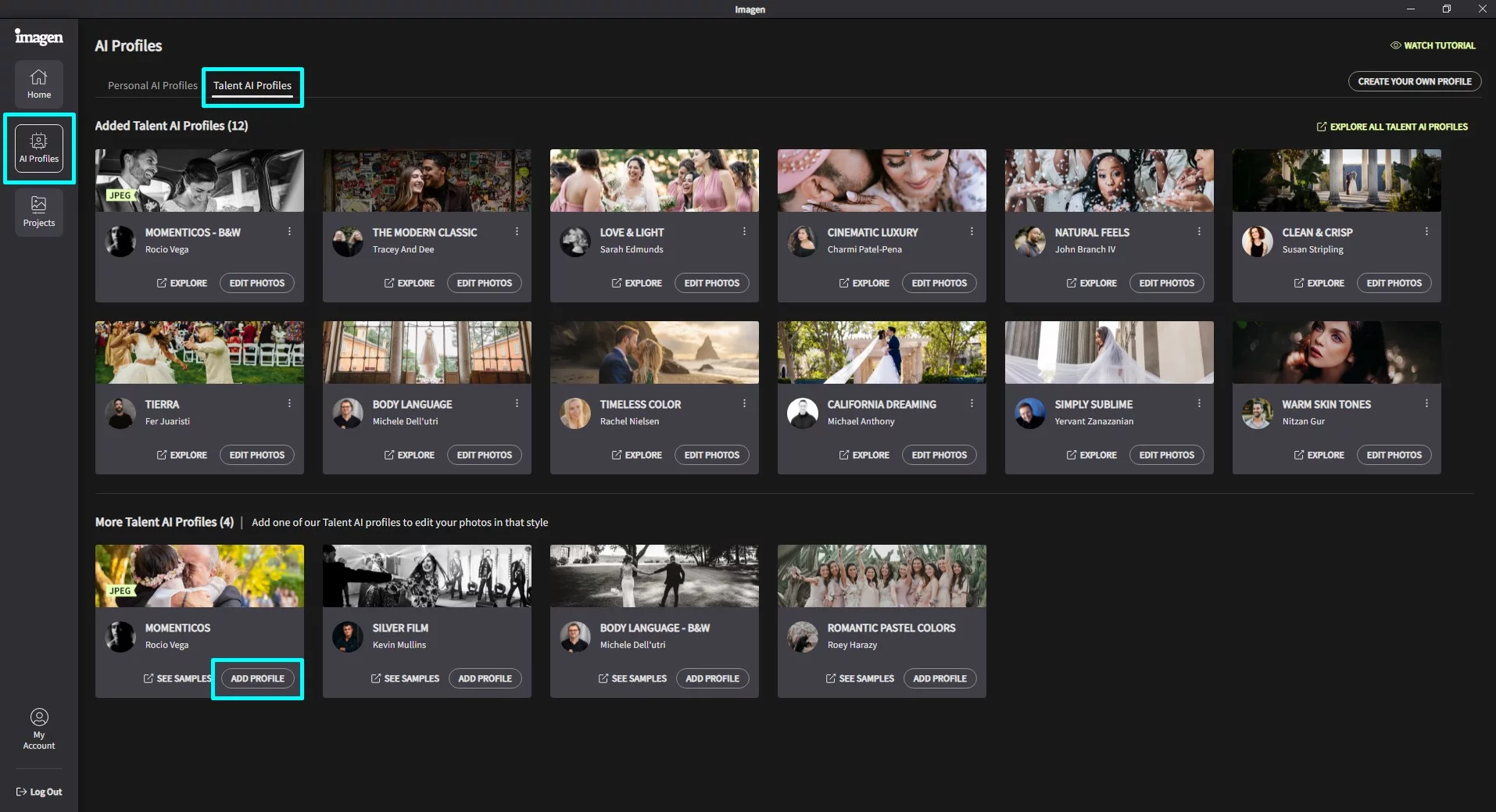Open the options menu for Love & Light
The width and height of the screenshot is (1496, 812).
coord(744,231)
